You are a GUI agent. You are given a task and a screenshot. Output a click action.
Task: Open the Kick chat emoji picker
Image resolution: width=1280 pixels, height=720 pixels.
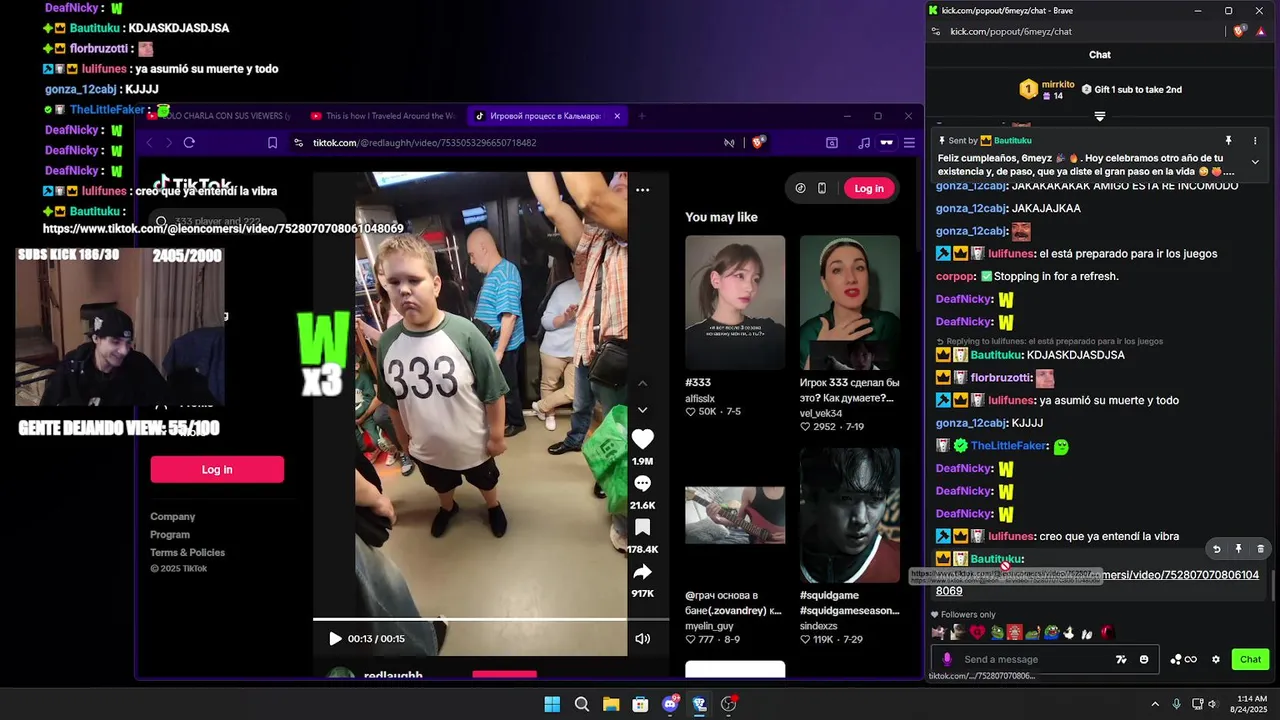click(1144, 660)
